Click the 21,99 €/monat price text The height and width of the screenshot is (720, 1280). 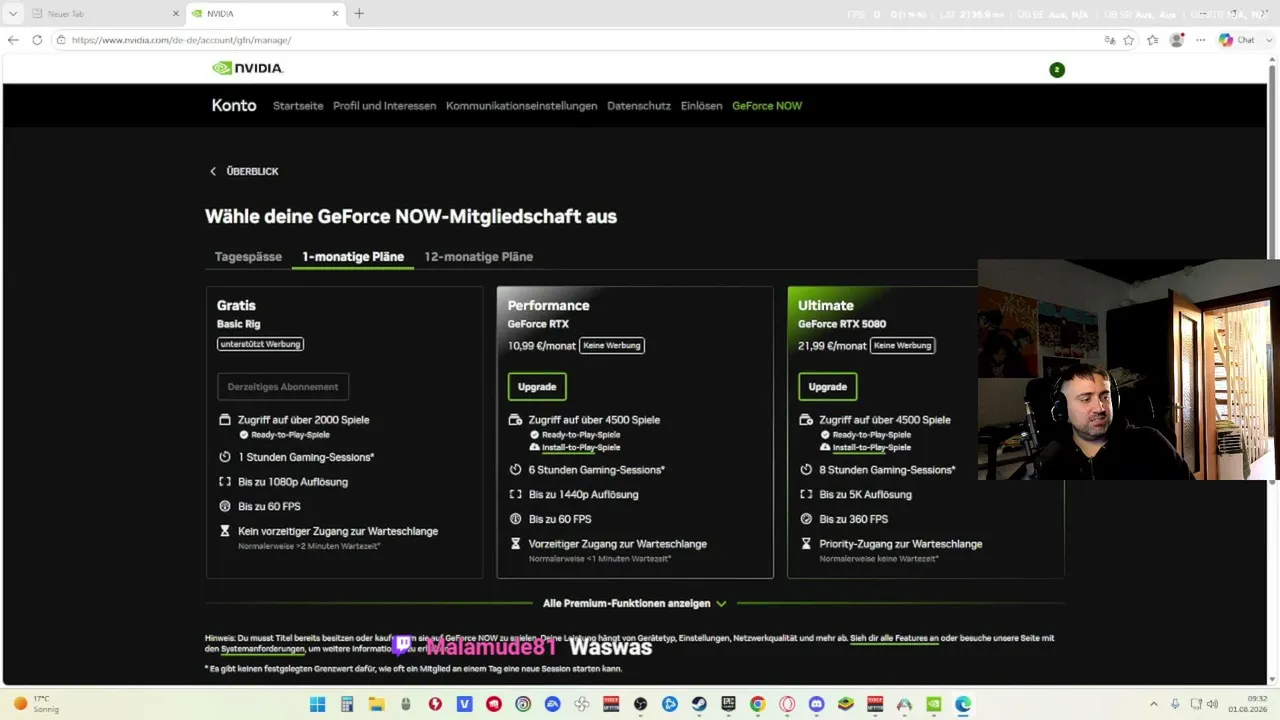coord(832,346)
